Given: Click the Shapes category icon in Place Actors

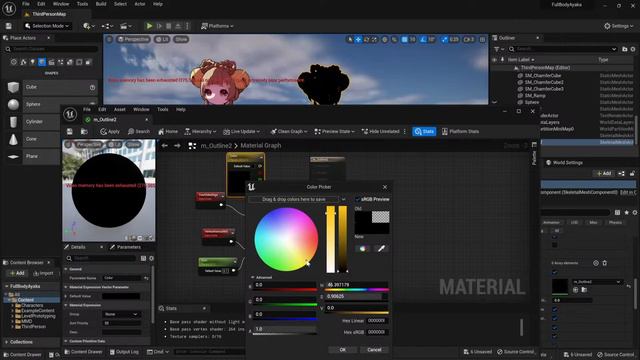Looking at the screenshot, I should coord(42,62).
